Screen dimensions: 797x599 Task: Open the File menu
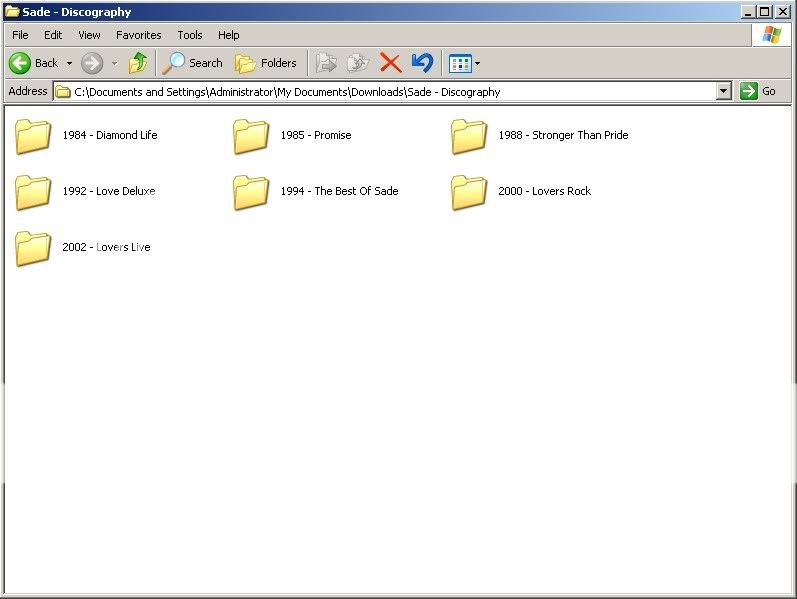click(x=20, y=35)
